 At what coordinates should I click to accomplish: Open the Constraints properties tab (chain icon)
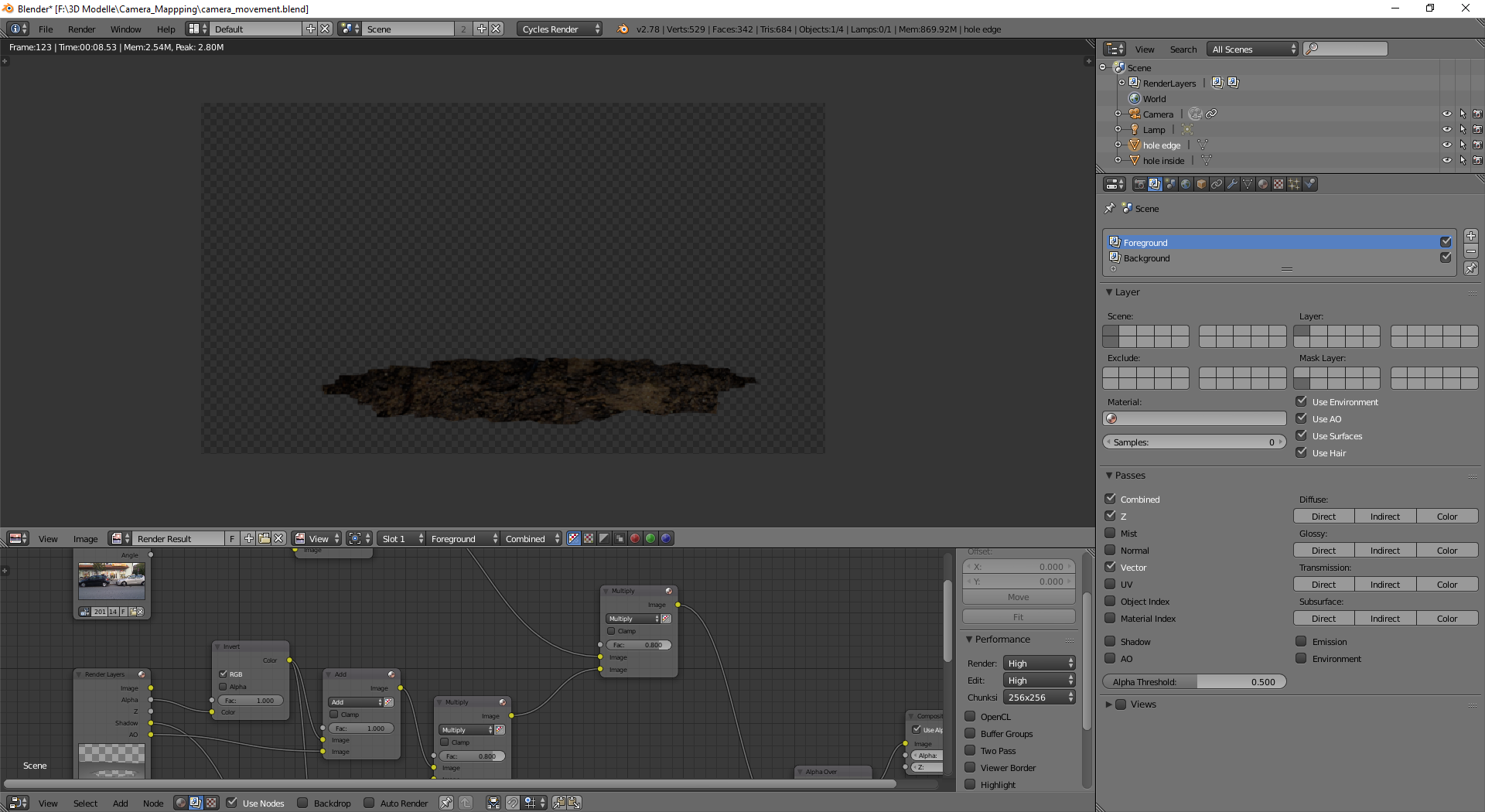point(1217,184)
